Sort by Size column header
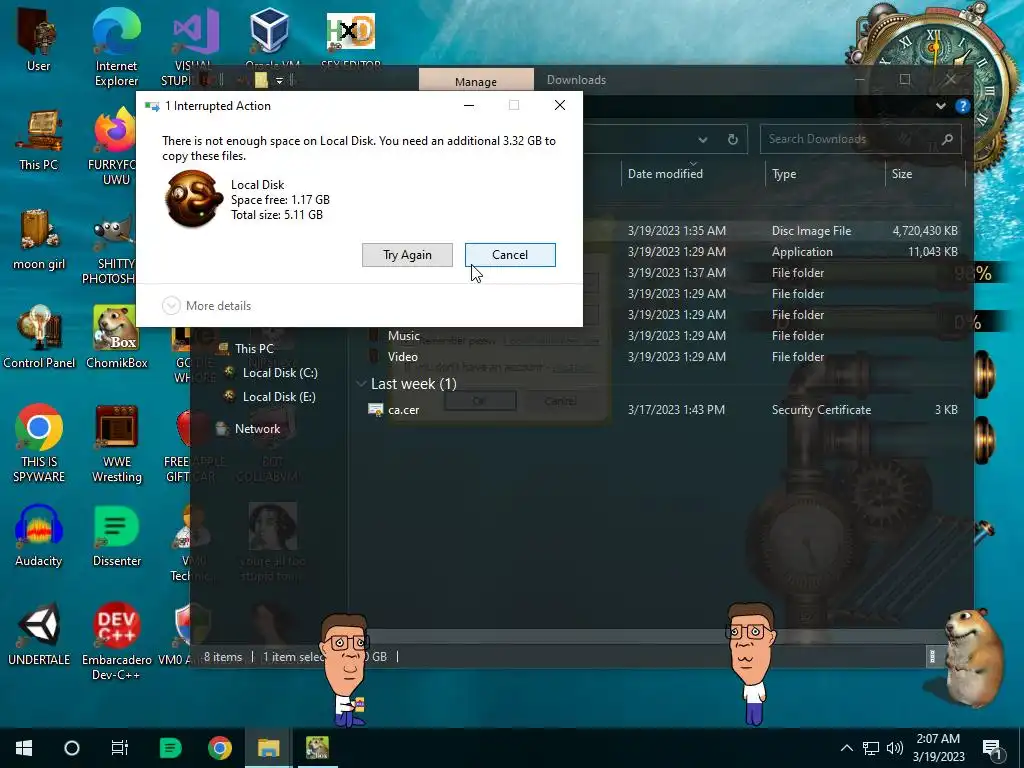The image size is (1024, 768). coord(925,174)
